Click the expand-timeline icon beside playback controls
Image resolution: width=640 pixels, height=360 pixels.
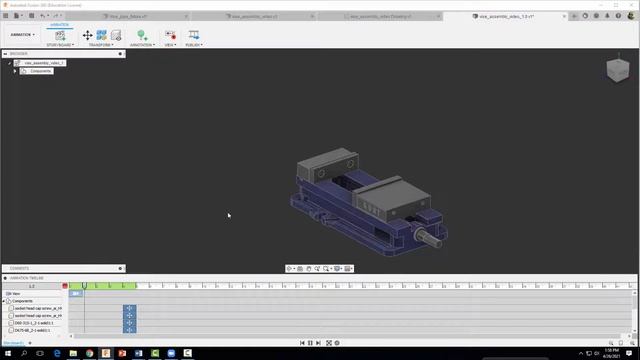329,343
